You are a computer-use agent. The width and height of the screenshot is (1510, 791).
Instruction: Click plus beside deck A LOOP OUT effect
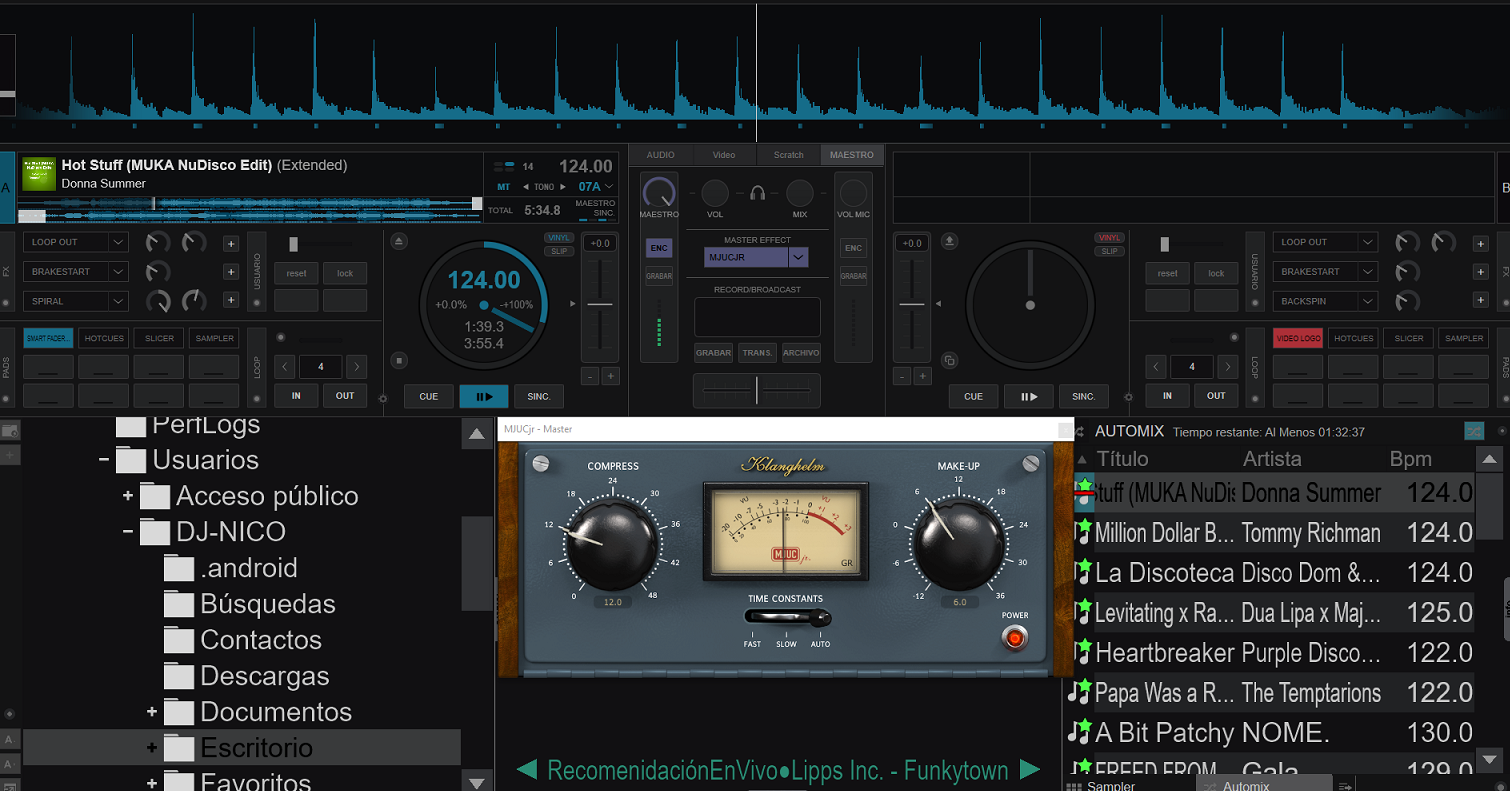(x=231, y=243)
